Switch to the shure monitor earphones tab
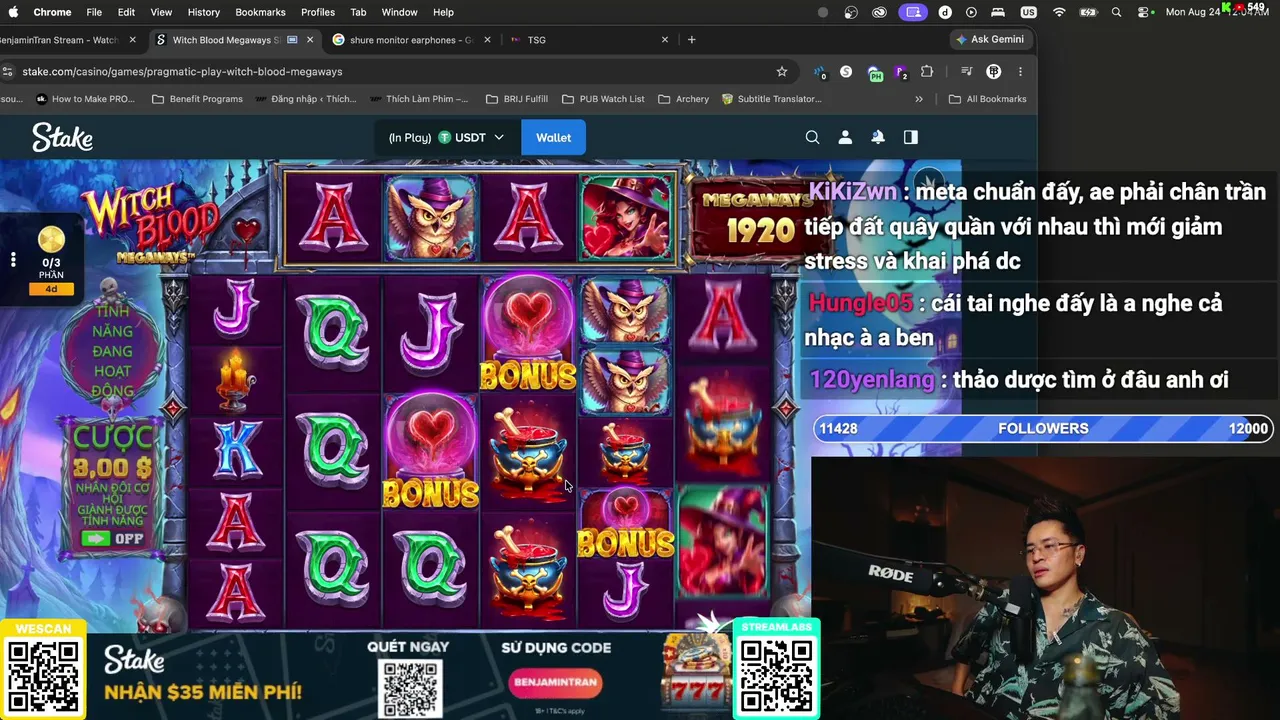The width and height of the screenshot is (1280, 720). tap(410, 40)
